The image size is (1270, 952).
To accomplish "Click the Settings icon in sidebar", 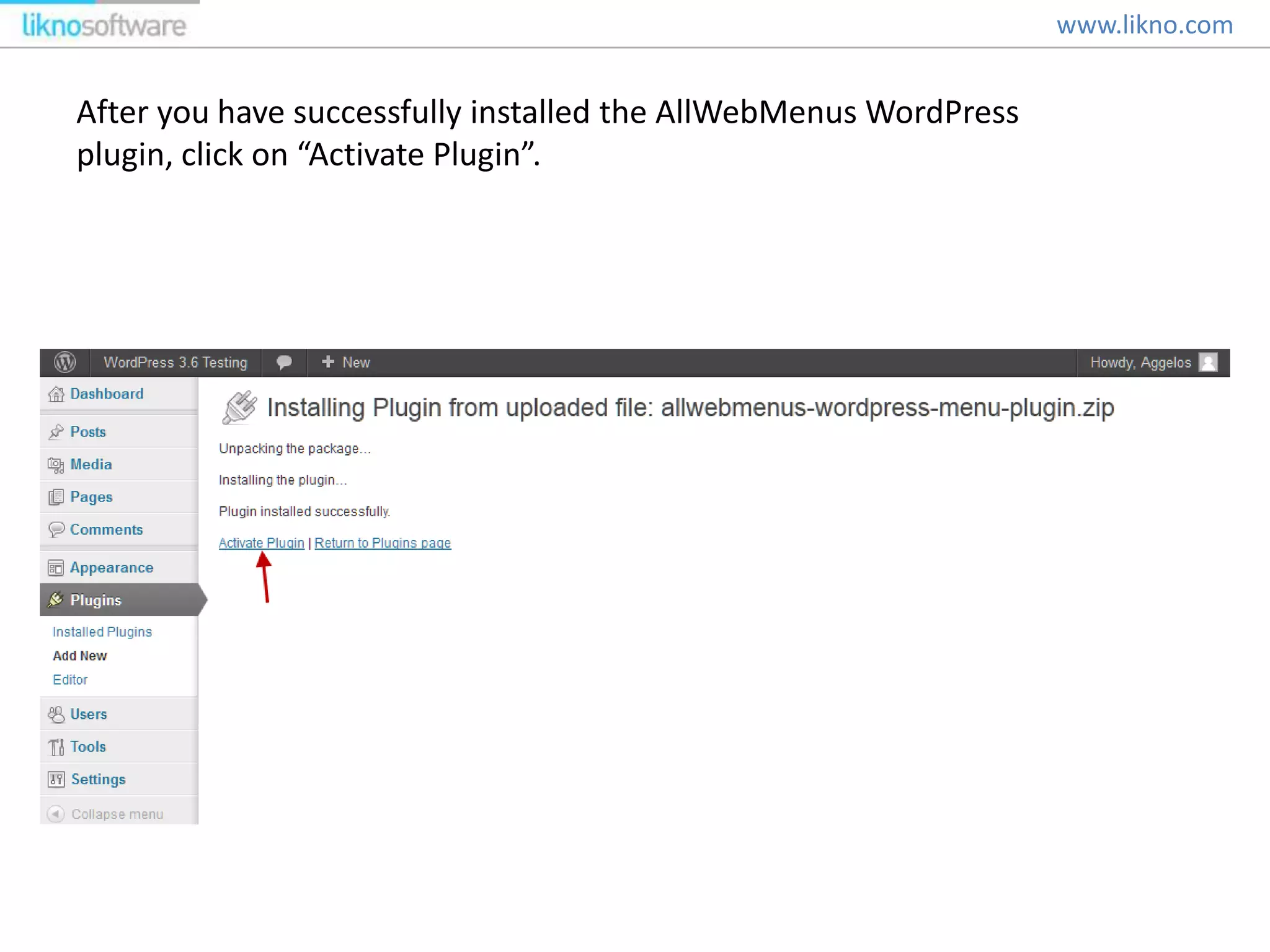I will click(x=56, y=779).
